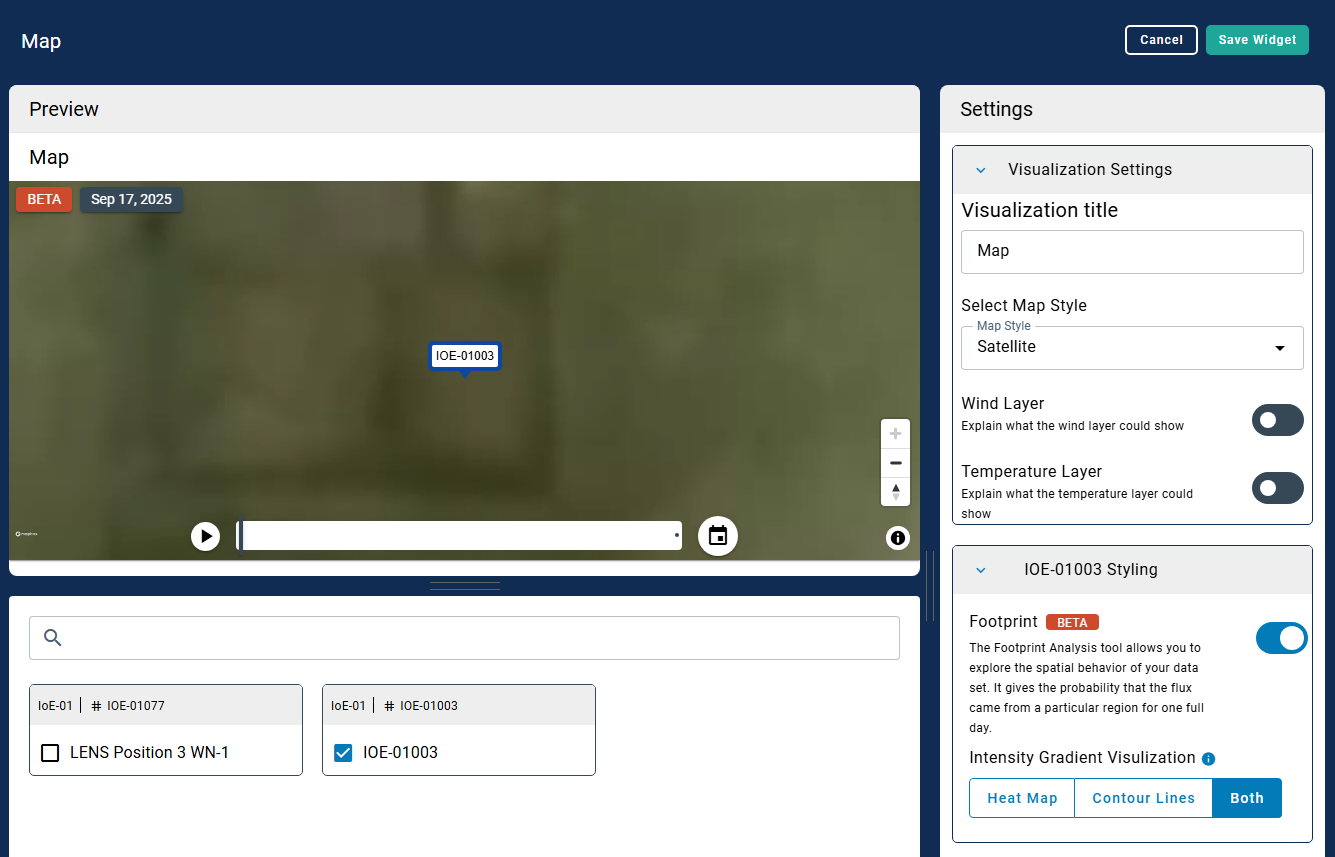This screenshot has width=1335, height=857.
Task: Check the LENS Position 3 WN-1 checkbox
Action: point(50,753)
